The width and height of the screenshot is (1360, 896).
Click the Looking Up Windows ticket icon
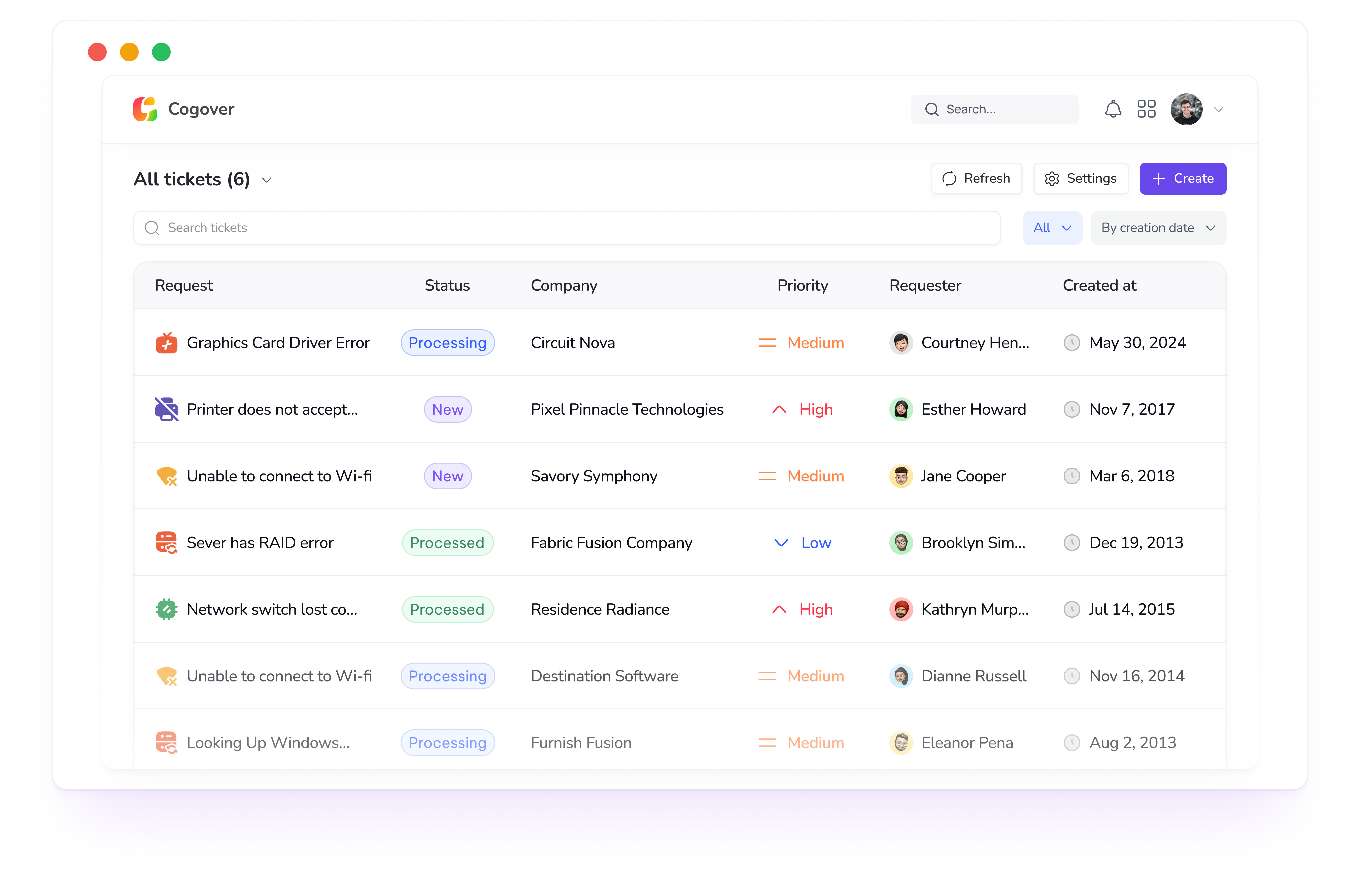(x=166, y=743)
